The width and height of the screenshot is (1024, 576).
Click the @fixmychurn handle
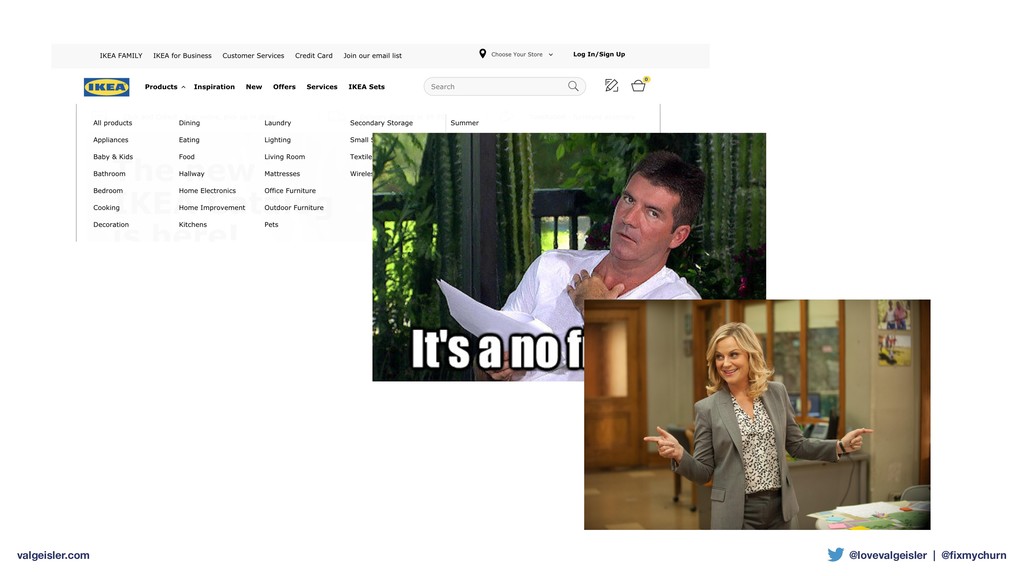click(x=973, y=555)
